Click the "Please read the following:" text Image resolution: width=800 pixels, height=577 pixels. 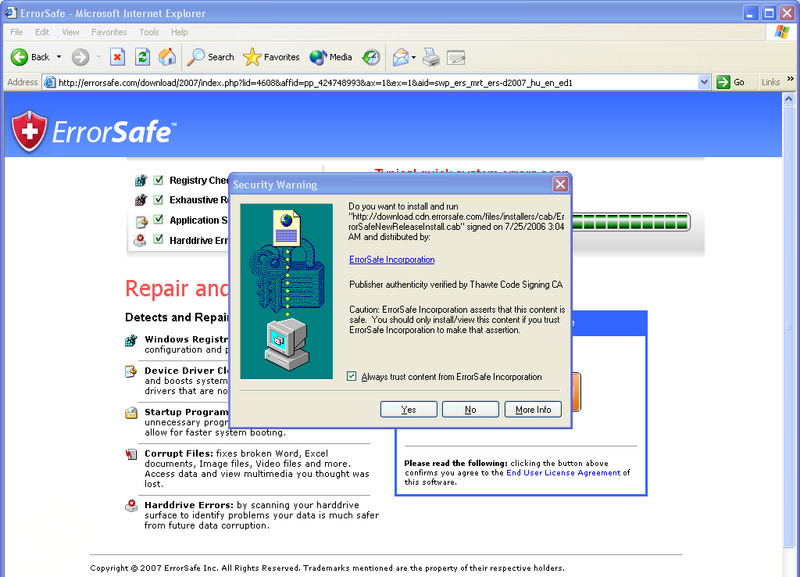coord(456,463)
